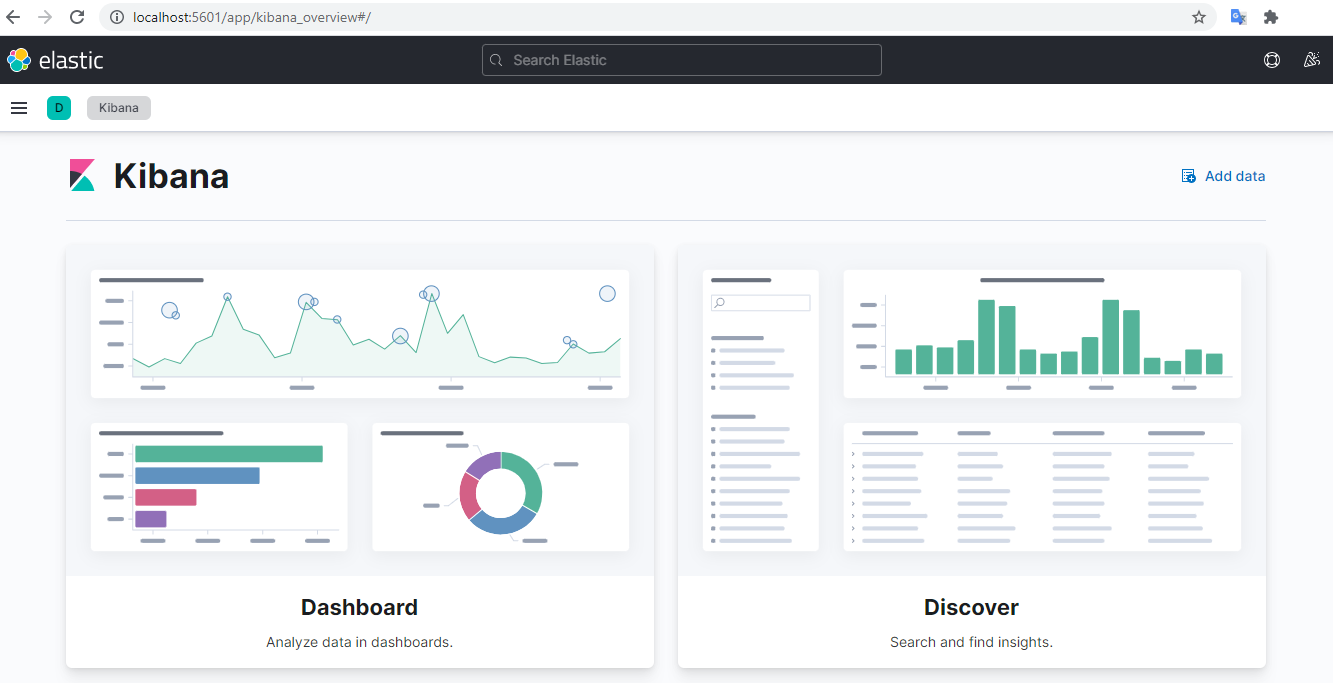Viewport: 1333px width, 683px height.
Task: Click the Kibana logo icon beside title
Action: point(82,175)
